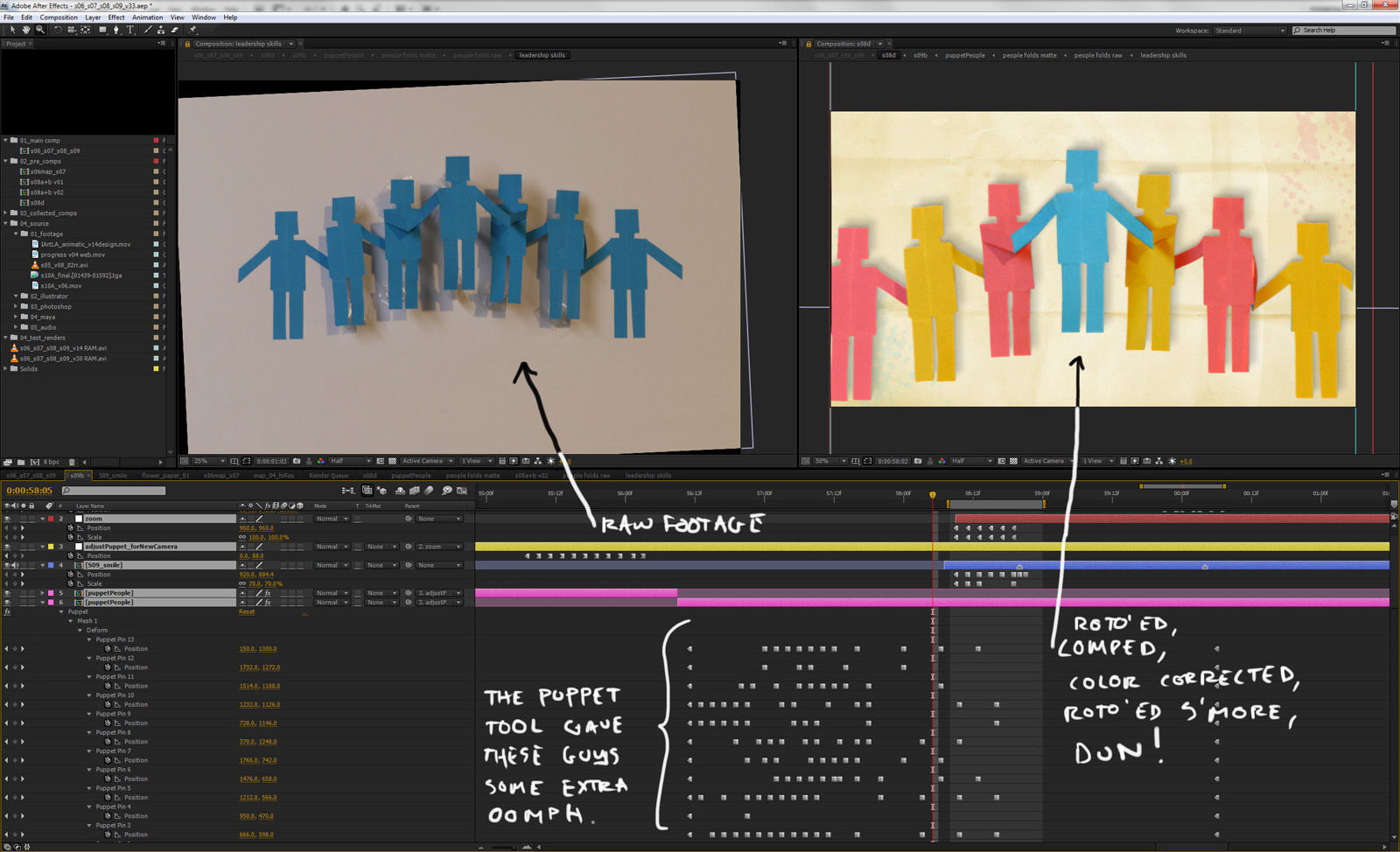Viewport: 1400px width, 852px height.
Task: Click the yellow label swatch of layer 3
Action: click(51, 547)
